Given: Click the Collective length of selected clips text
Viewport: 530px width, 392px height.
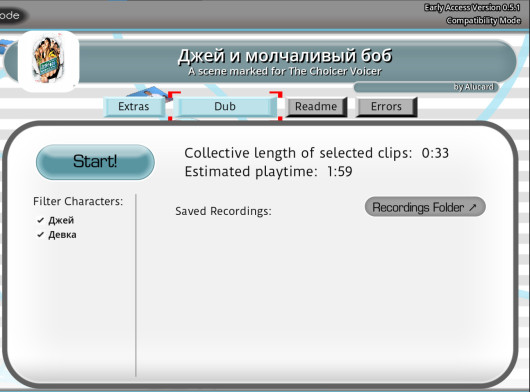Looking at the screenshot, I should click(298, 153).
